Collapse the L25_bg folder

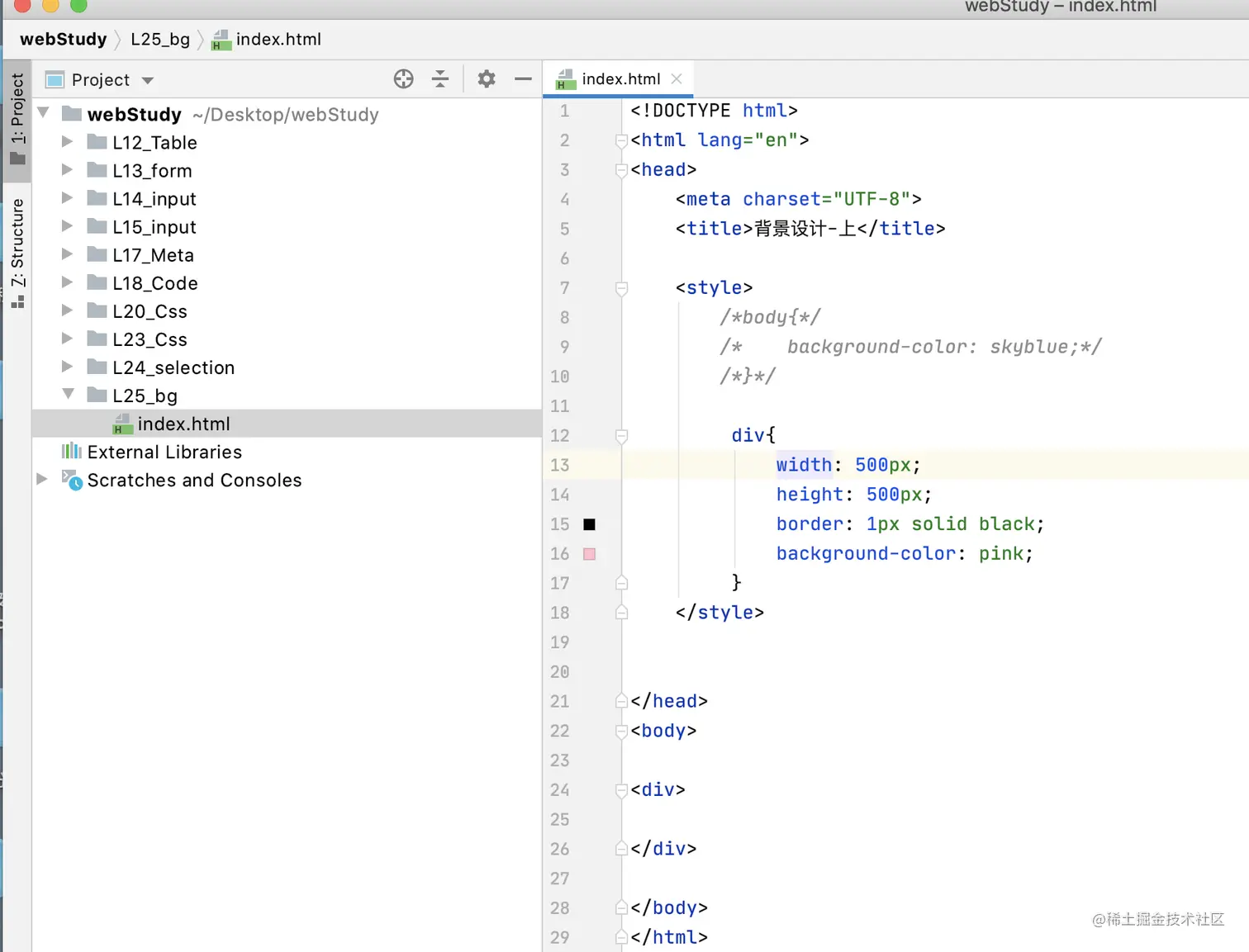point(68,395)
